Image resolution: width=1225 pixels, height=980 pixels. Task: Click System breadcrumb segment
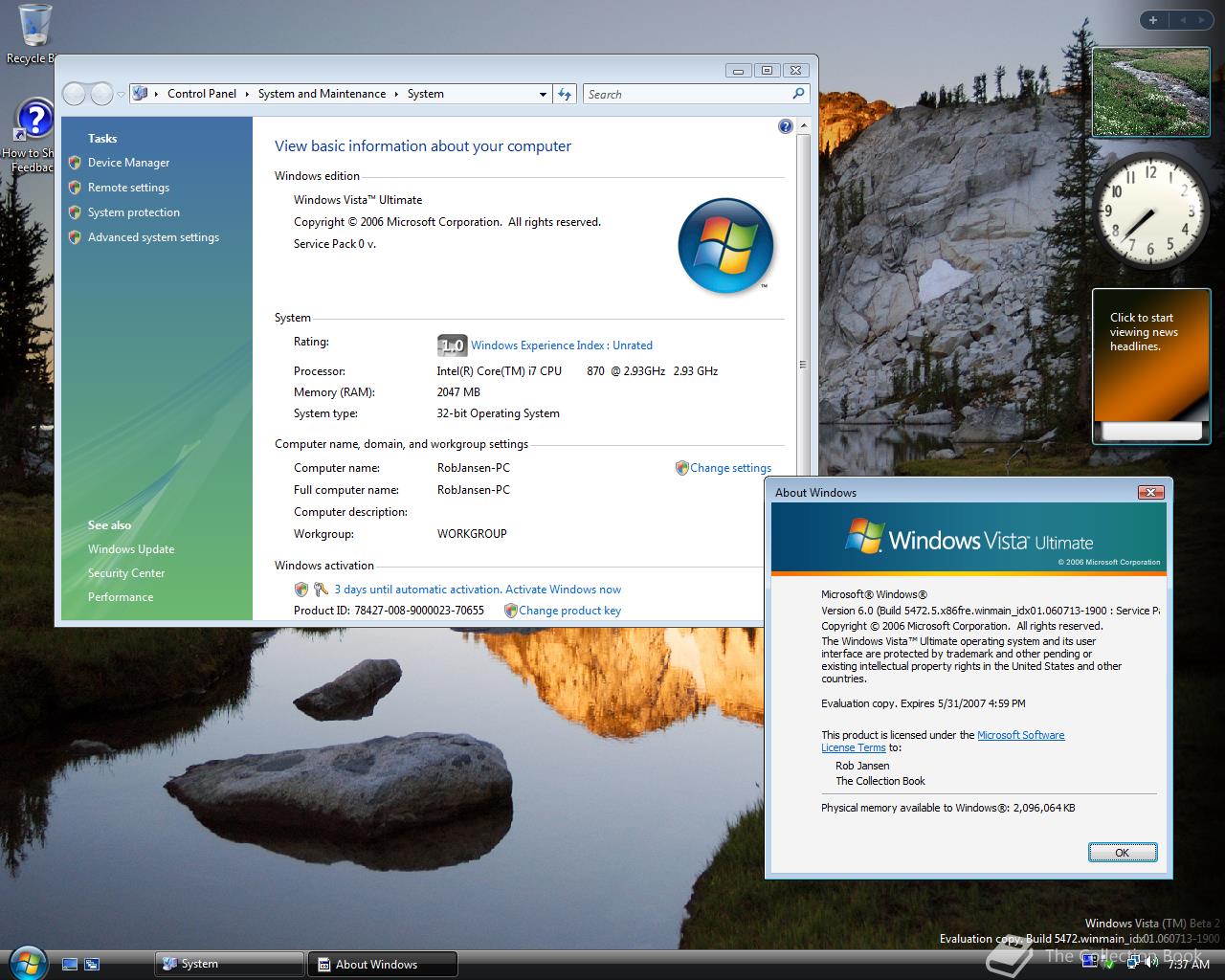(x=426, y=94)
